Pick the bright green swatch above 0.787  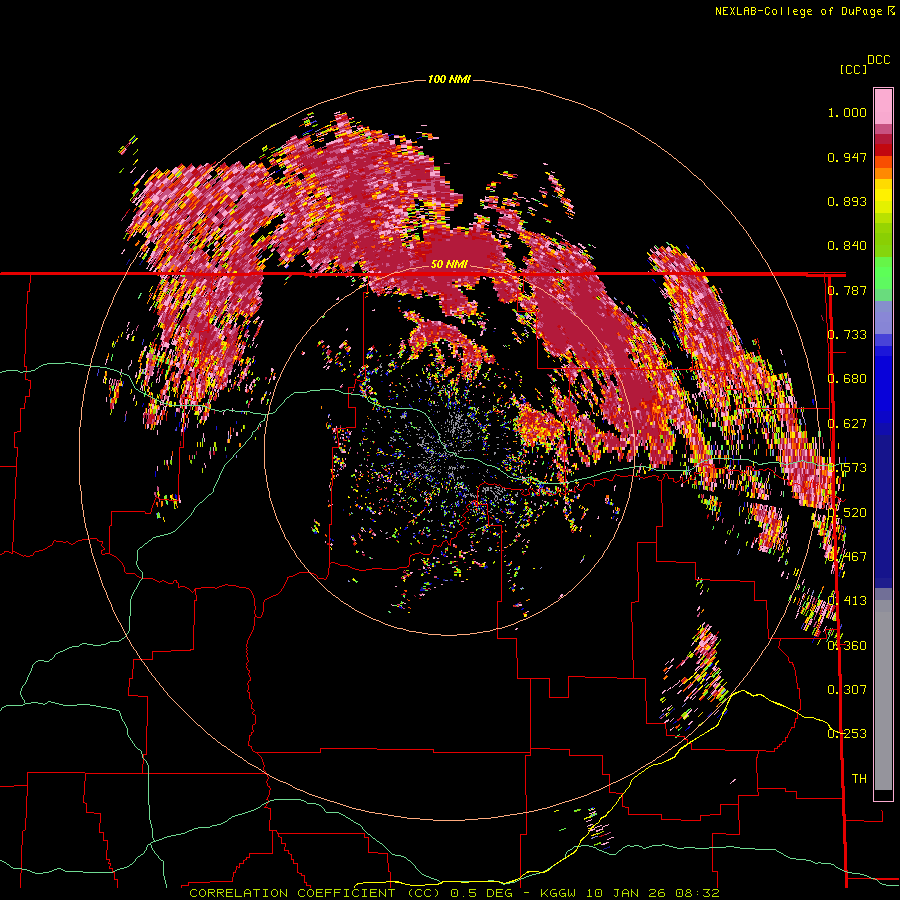pyautogui.click(x=883, y=273)
